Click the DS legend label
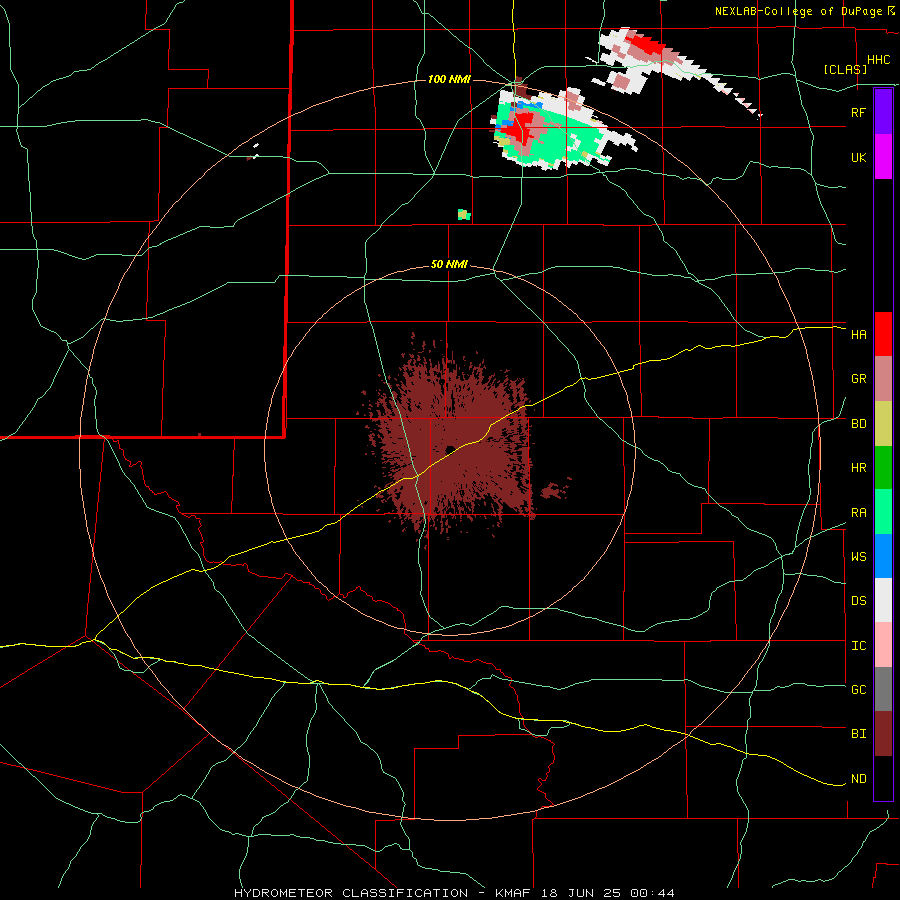The width and height of the screenshot is (900, 900). click(858, 601)
